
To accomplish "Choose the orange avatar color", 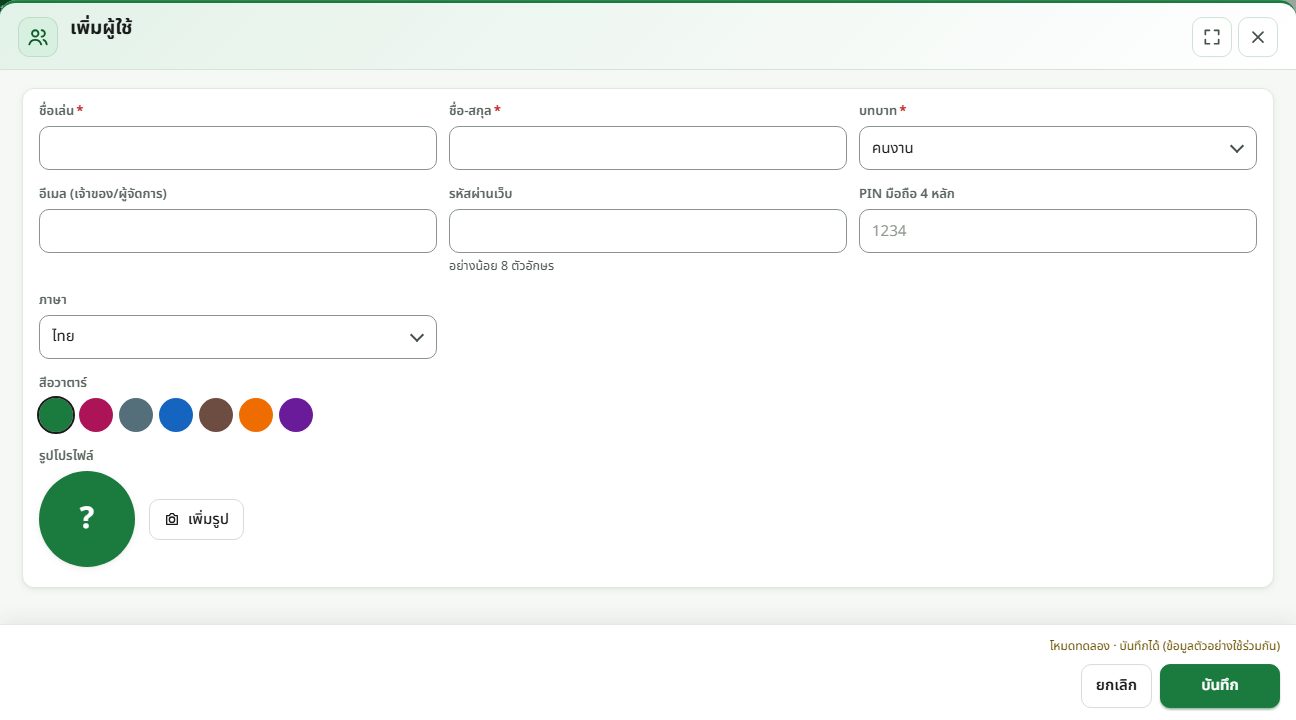I will (x=256, y=415).
